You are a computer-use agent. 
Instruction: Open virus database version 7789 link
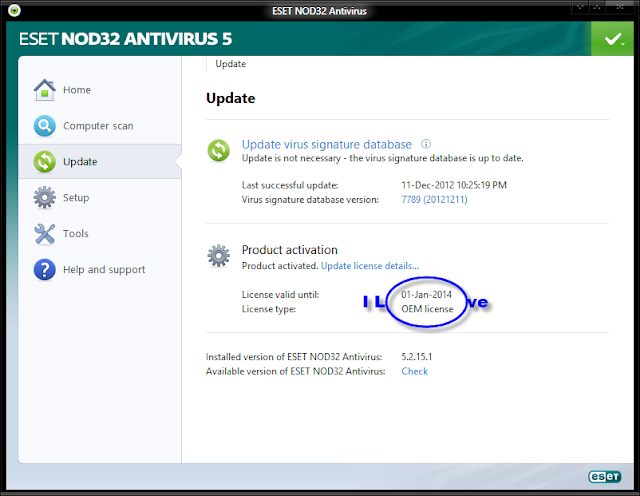coord(434,200)
